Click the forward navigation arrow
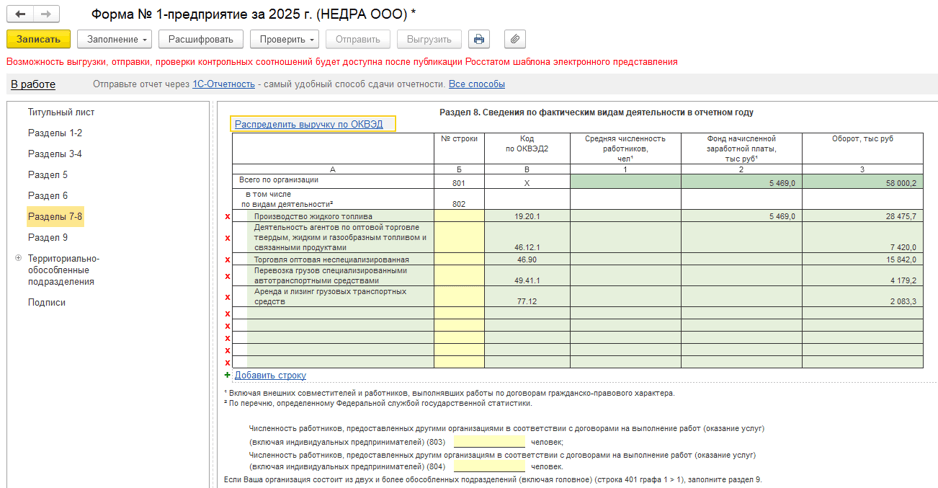Viewport: 938px width, 488px height. pos(45,15)
